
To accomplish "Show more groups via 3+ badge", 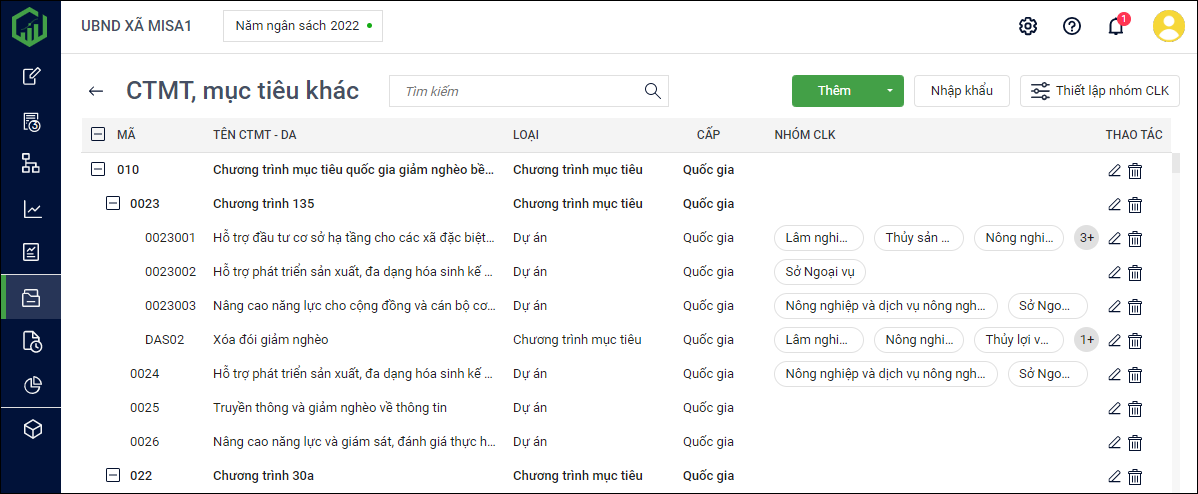I will pos(1086,238).
